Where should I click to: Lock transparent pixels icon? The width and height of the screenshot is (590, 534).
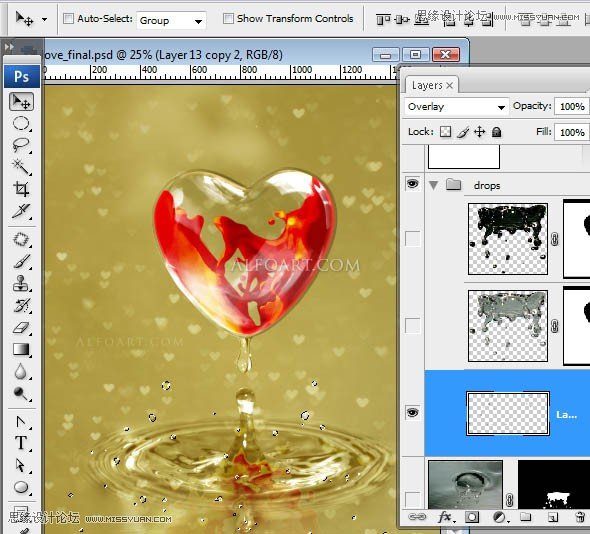point(446,132)
